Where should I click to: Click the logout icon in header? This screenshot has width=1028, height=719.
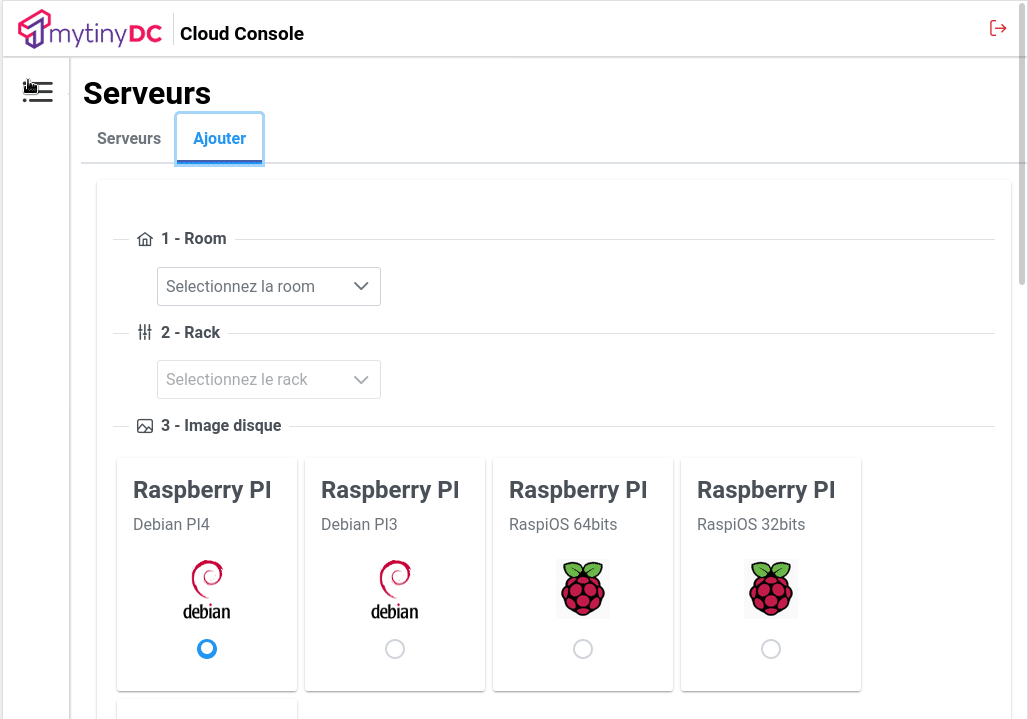point(998,28)
